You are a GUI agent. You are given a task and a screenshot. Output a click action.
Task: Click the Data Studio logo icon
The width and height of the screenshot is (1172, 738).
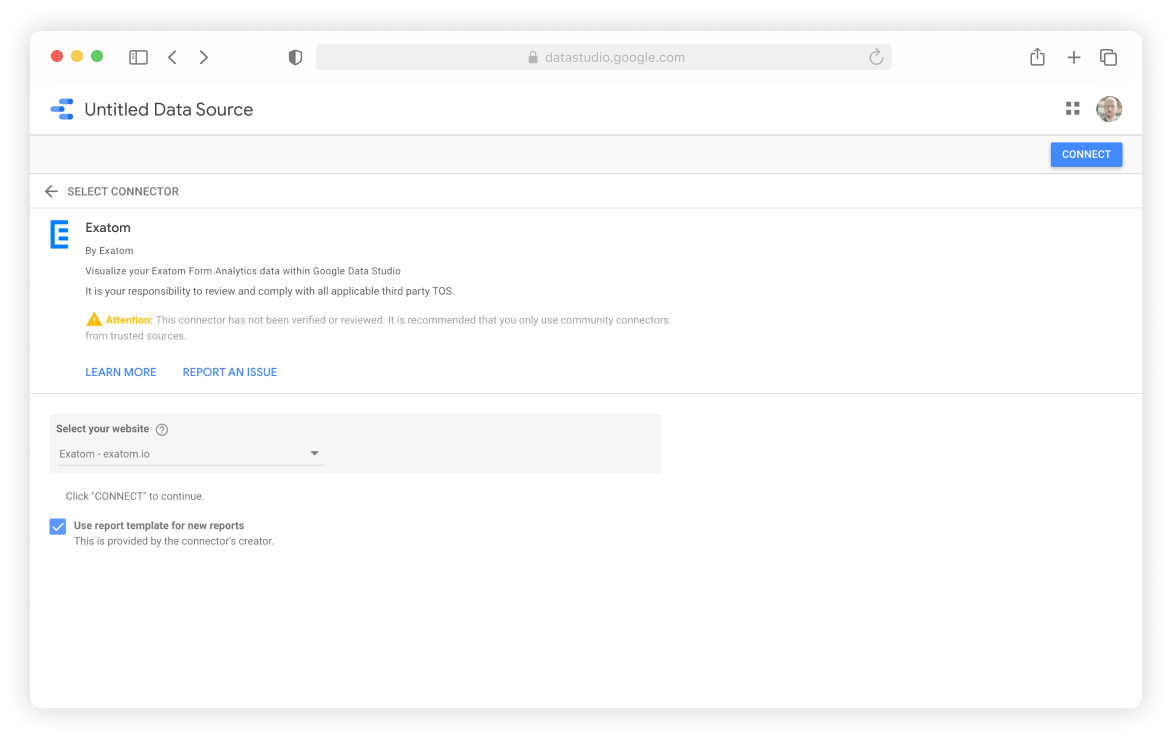(62, 109)
